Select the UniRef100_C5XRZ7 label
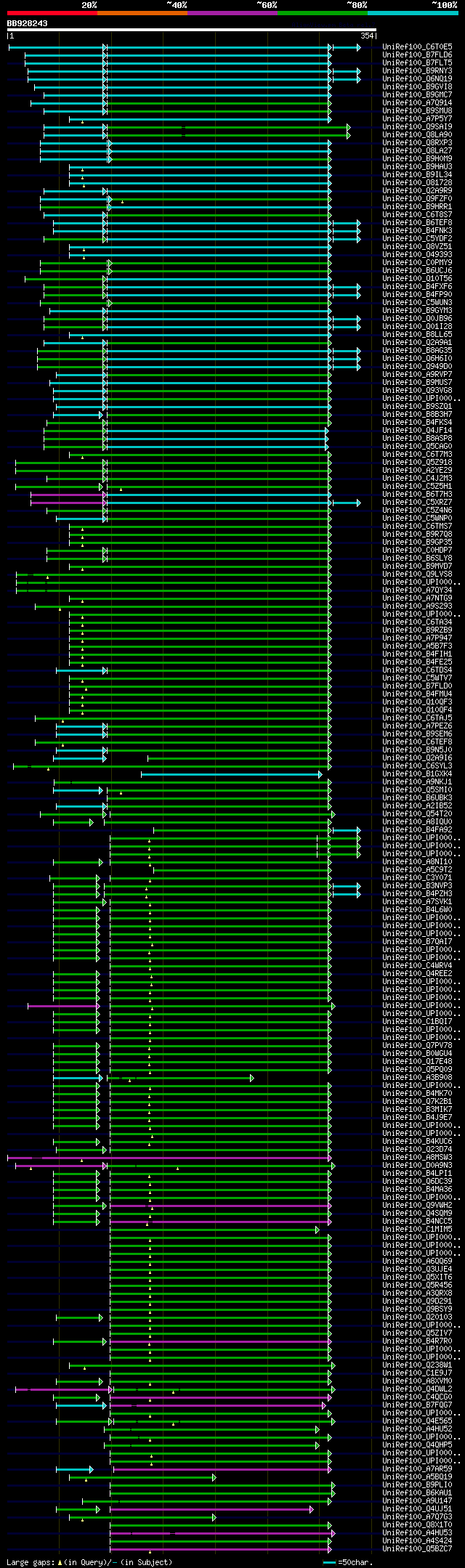The image size is (465, 1568). coord(417,502)
